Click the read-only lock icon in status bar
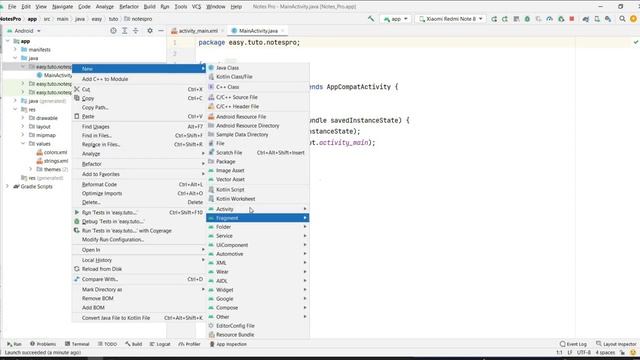Screen dimensions: 640x360 (x=622, y=352)
